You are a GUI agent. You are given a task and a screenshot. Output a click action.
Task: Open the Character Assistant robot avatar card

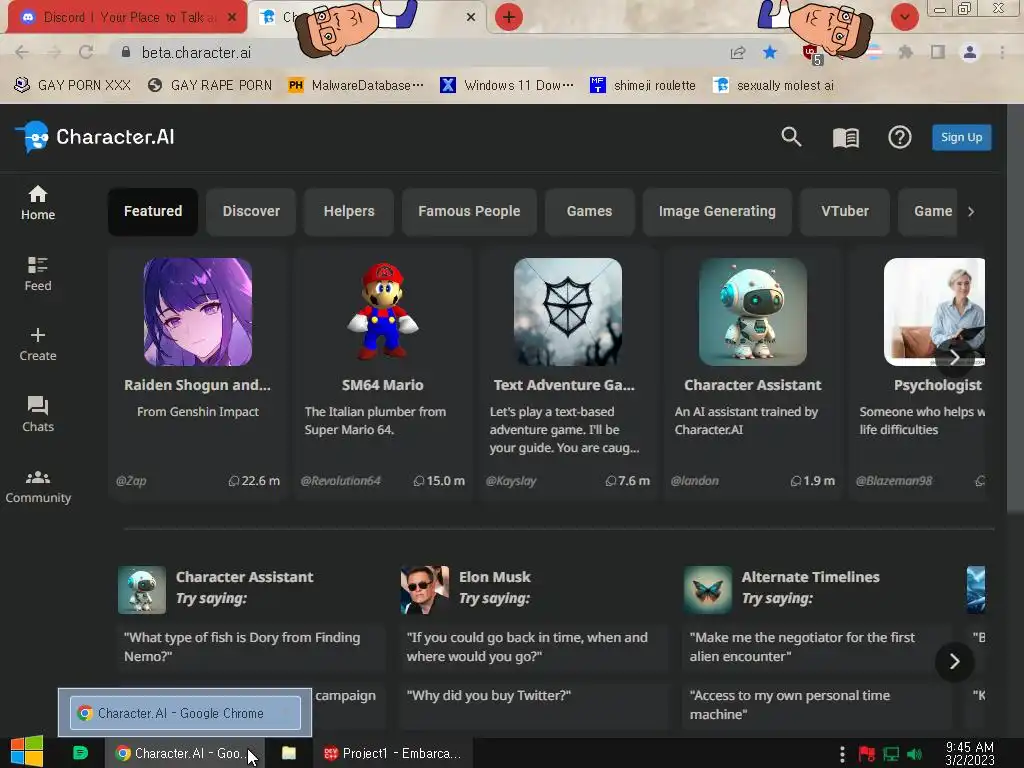click(752, 312)
